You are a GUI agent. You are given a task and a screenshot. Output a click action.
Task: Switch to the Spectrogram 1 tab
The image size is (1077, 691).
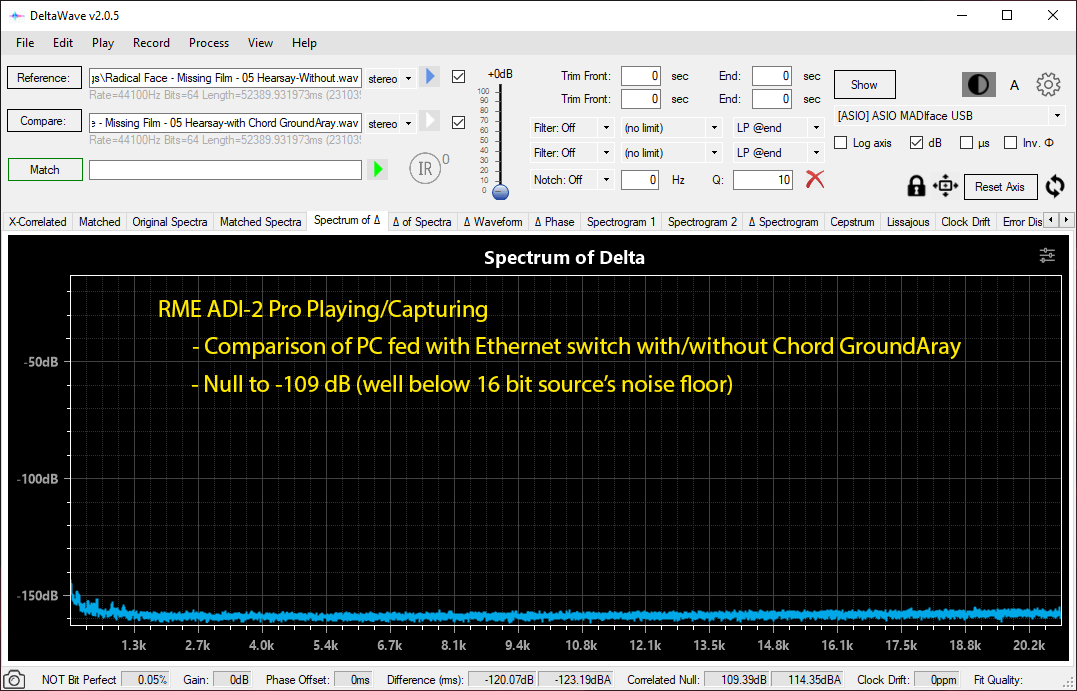click(622, 222)
